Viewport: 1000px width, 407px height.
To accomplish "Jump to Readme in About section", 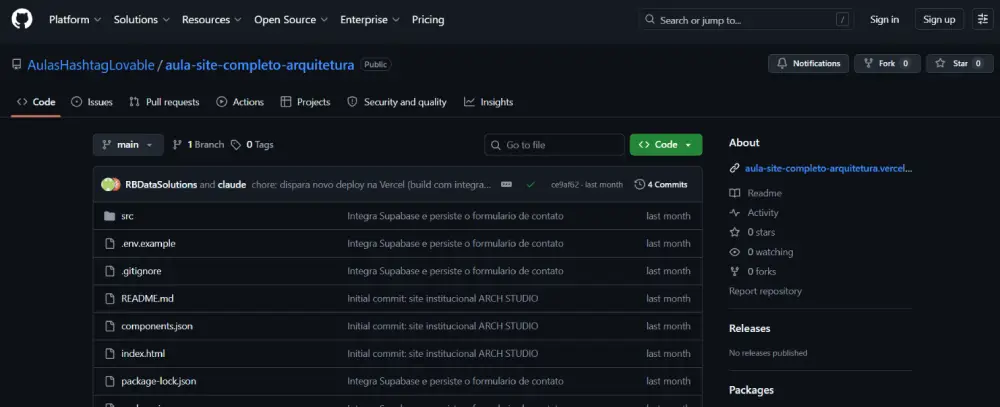I will click(756, 193).
